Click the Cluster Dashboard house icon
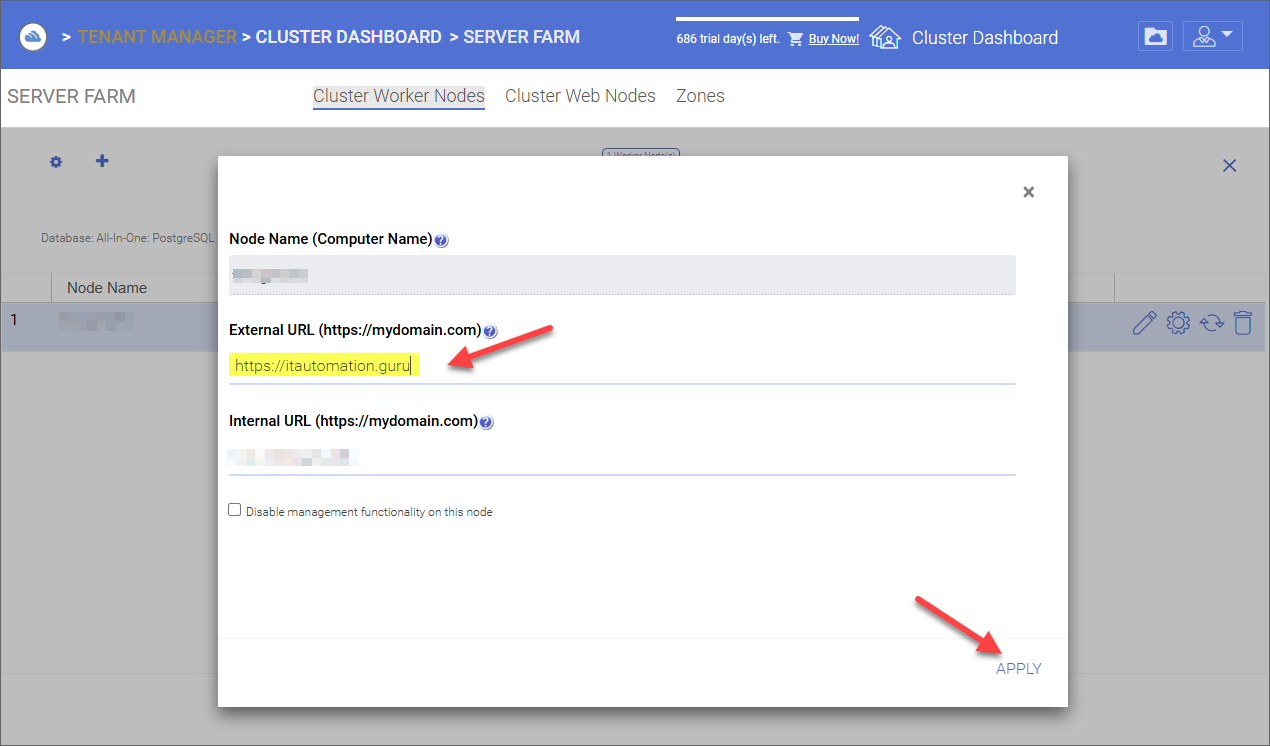Image resolution: width=1270 pixels, height=746 pixels. (x=885, y=37)
